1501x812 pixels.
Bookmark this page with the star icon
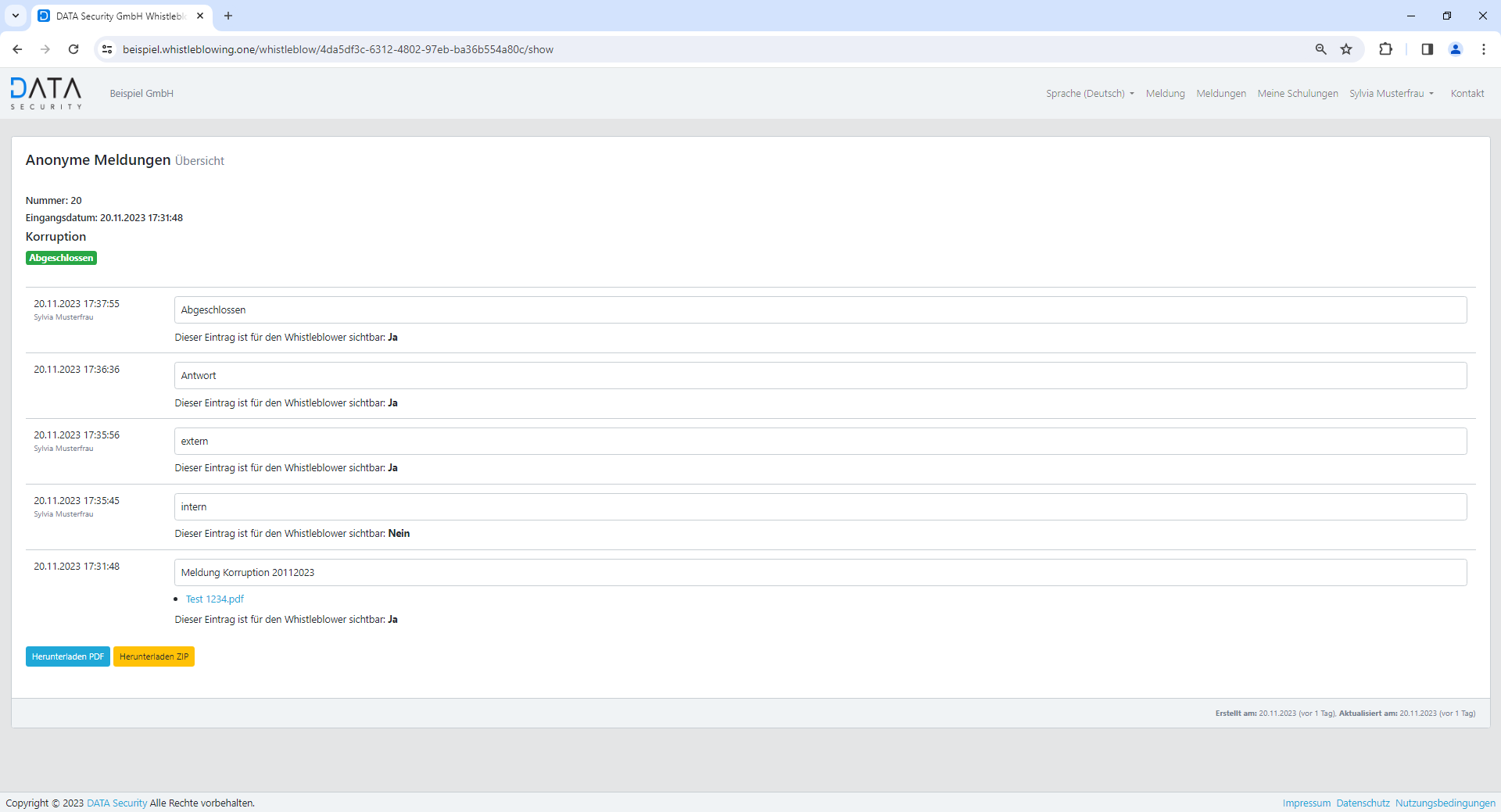tap(1346, 49)
